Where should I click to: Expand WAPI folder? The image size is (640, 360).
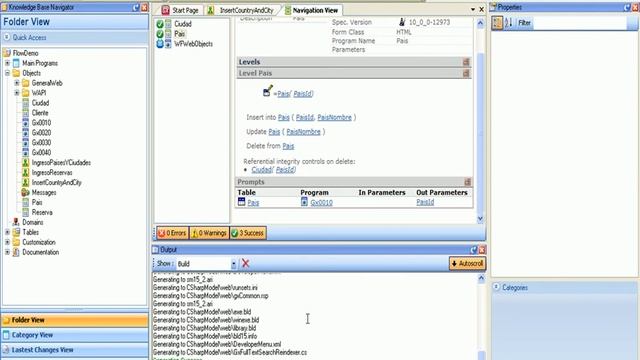coord(17,93)
